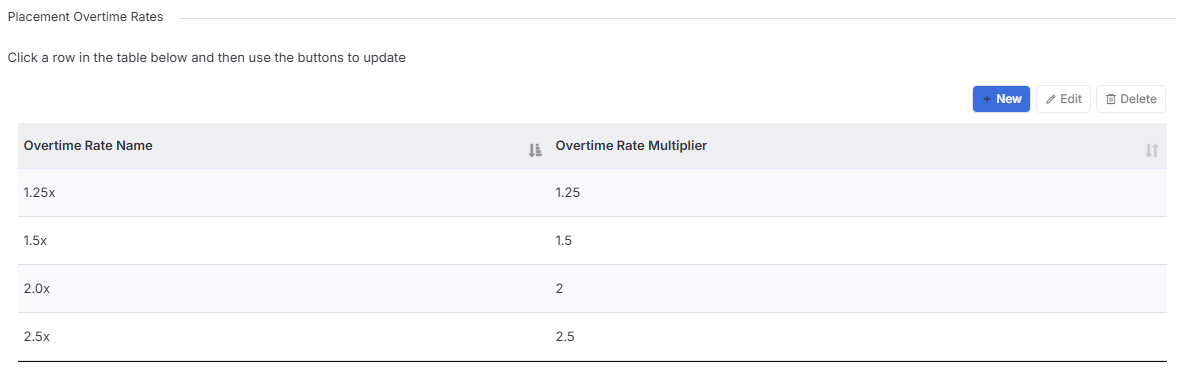This screenshot has height=371, width=1183.
Task: Select the 2.5x overtime rate row
Action: 592,337
